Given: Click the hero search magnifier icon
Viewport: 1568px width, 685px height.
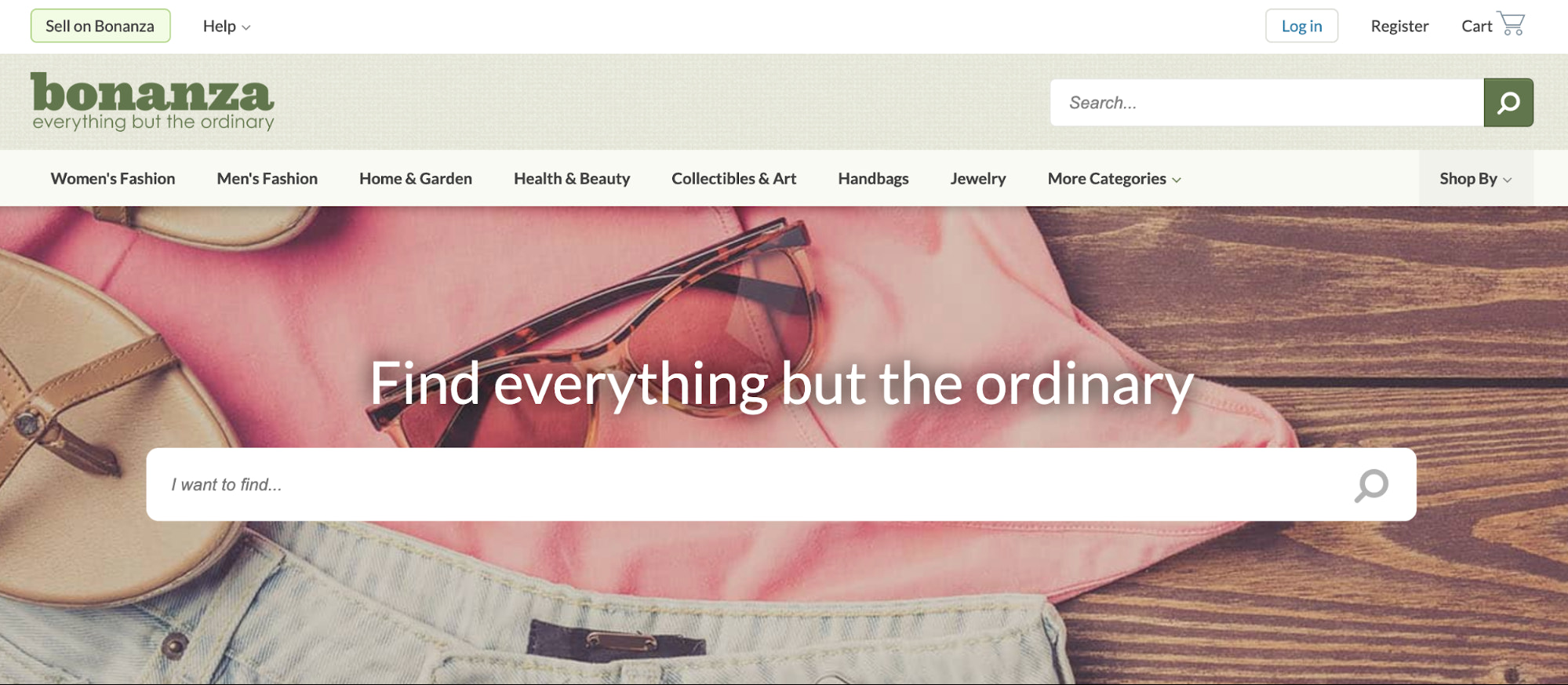Looking at the screenshot, I should (1371, 485).
